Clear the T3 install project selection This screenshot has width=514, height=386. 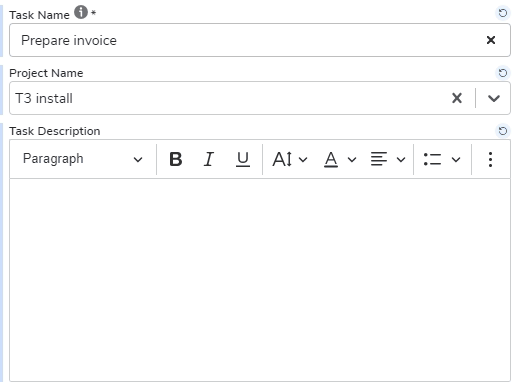click(x=457, y=98)
